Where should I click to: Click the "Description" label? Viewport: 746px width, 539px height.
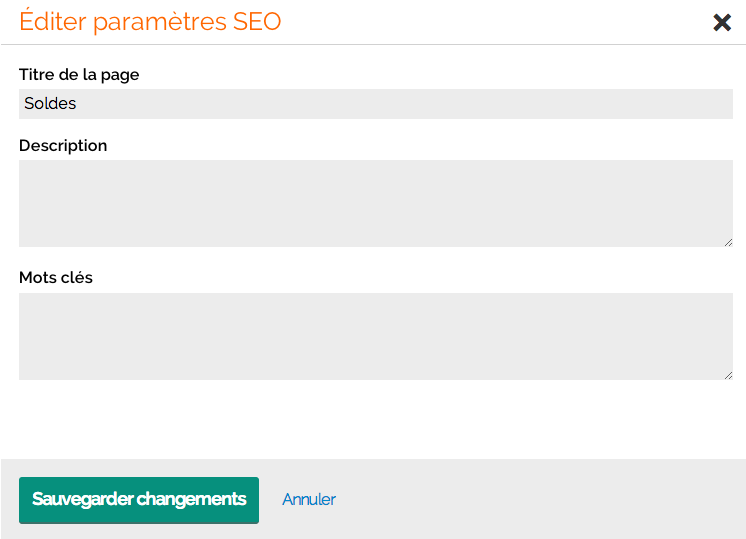coord(63,145)
